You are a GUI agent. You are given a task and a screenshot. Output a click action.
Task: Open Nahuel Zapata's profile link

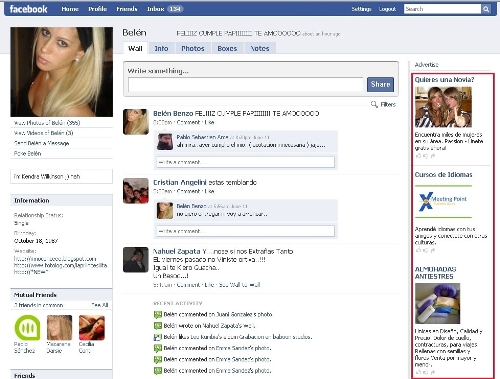[x=177, y=251]
